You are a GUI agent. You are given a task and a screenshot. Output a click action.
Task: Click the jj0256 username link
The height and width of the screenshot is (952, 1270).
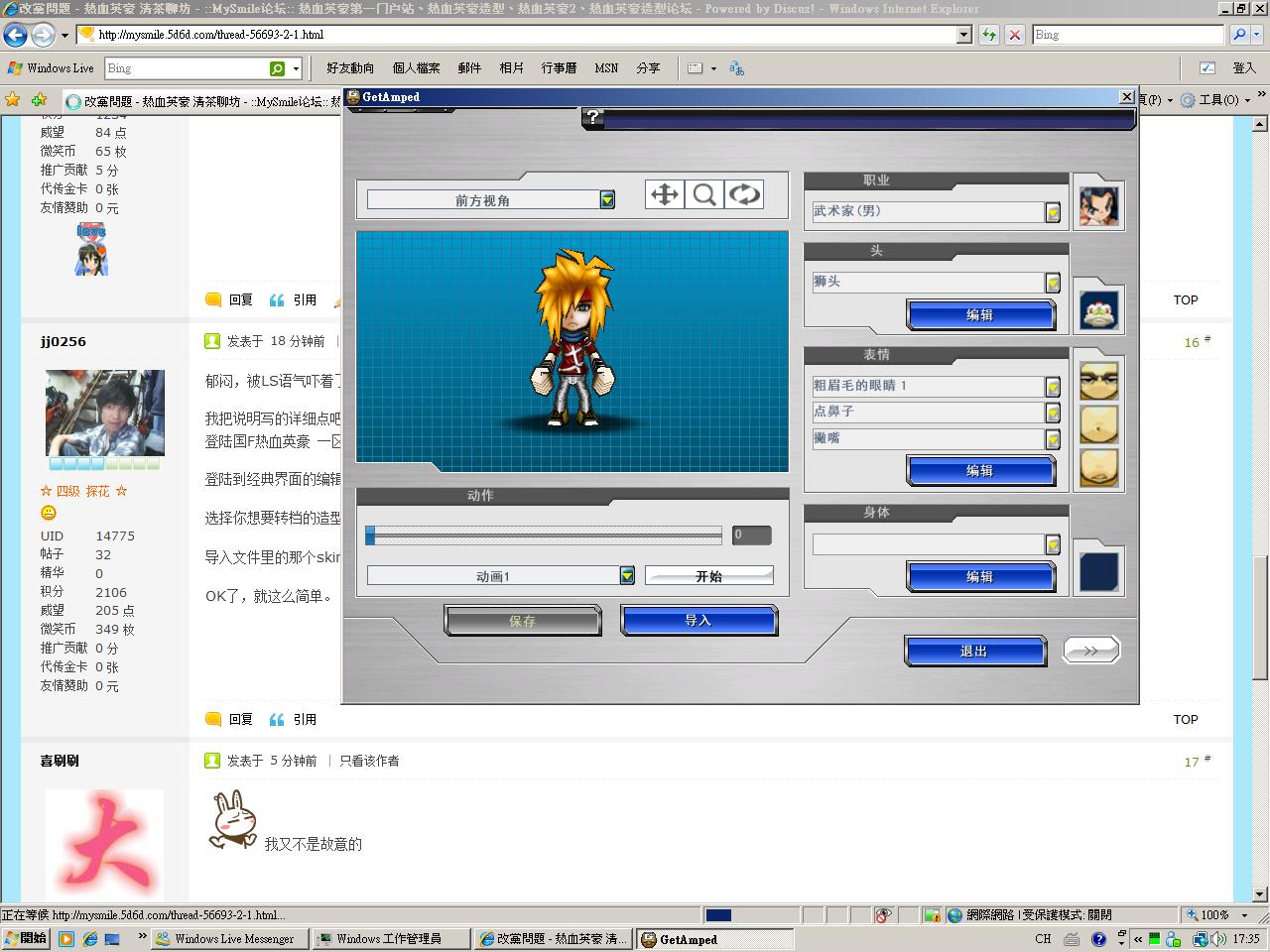coord(63,341)
